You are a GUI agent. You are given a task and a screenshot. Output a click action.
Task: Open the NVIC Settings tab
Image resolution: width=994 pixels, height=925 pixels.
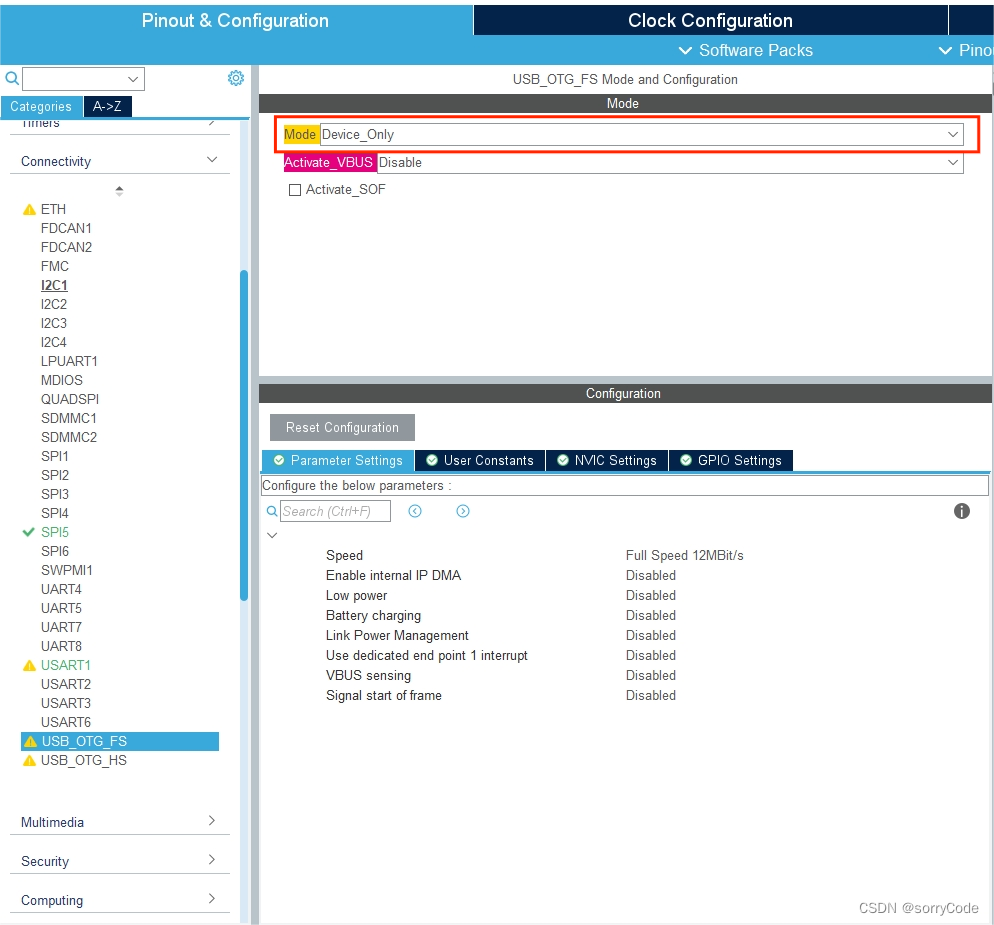pos(607,460)
